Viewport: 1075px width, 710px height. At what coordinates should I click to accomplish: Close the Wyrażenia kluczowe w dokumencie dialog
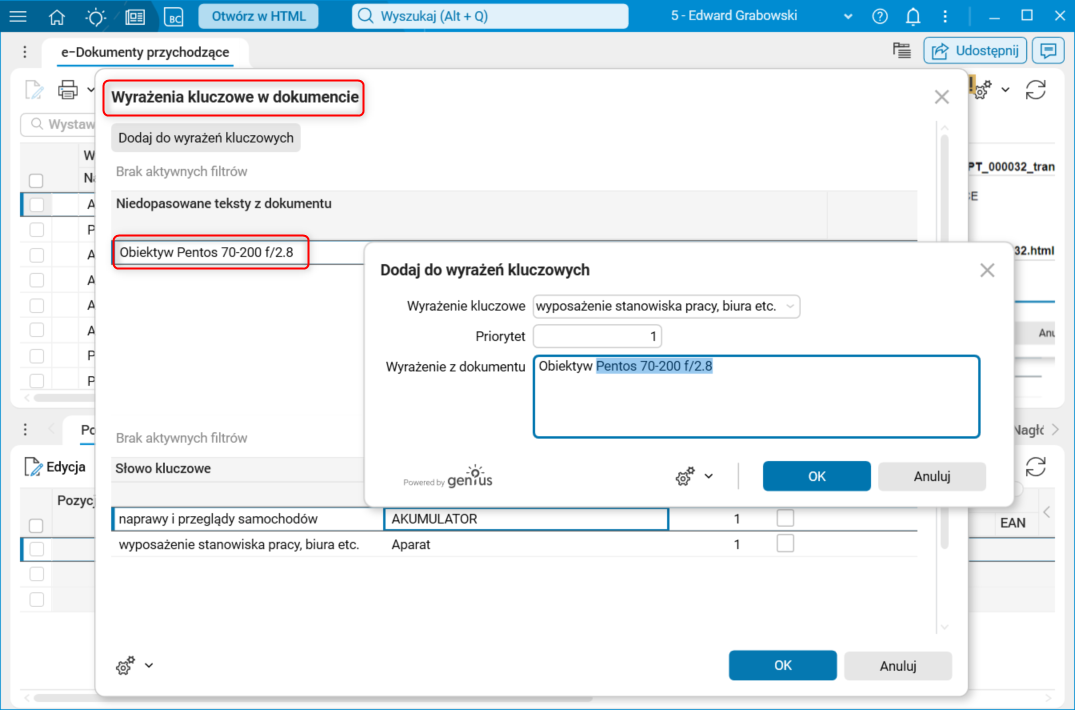[x=941, y=97]
